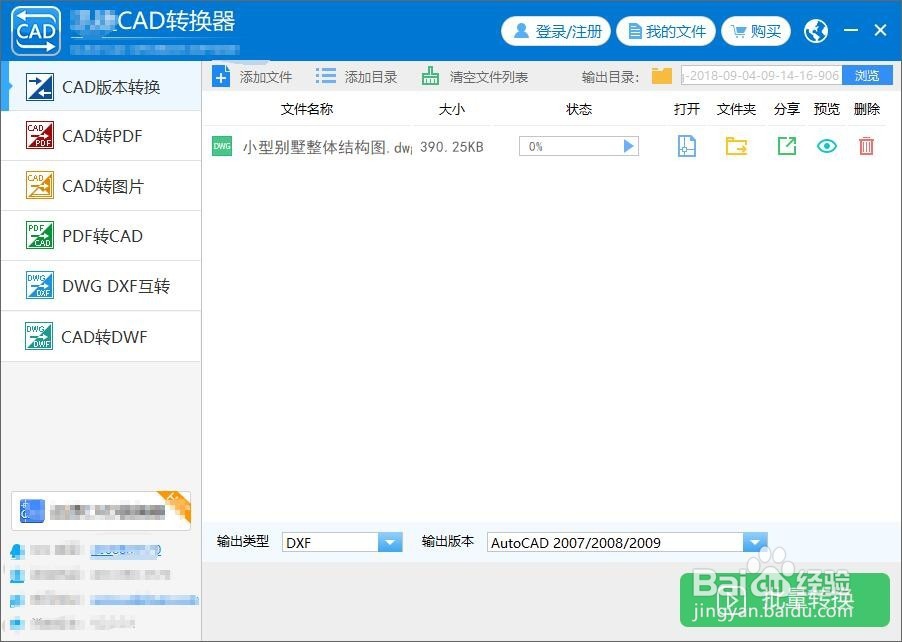Click the 390.25KB size cell
Screen dimensions: 902x642
[x=452, y=147]
